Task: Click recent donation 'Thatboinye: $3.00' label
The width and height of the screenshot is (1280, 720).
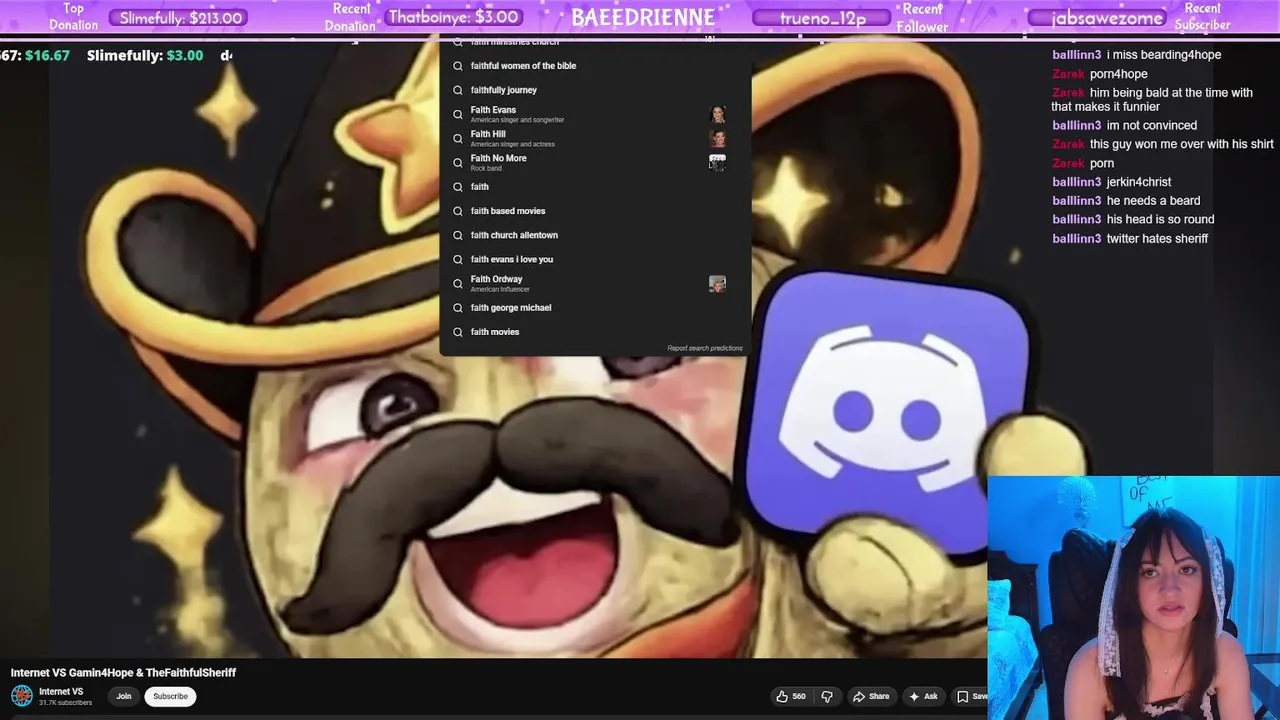Action: 453,17
